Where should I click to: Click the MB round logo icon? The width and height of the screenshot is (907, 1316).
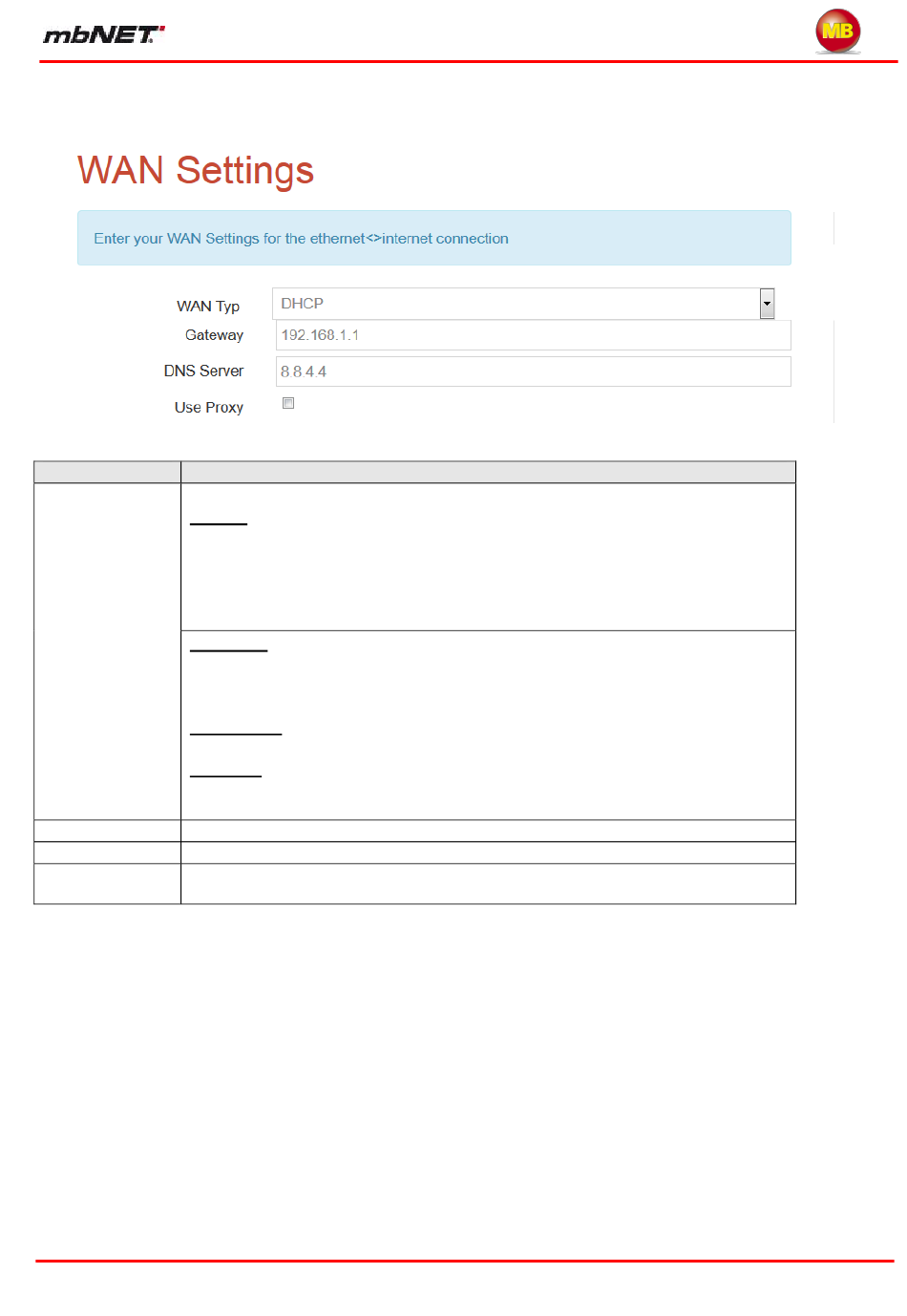coord(838,31)
